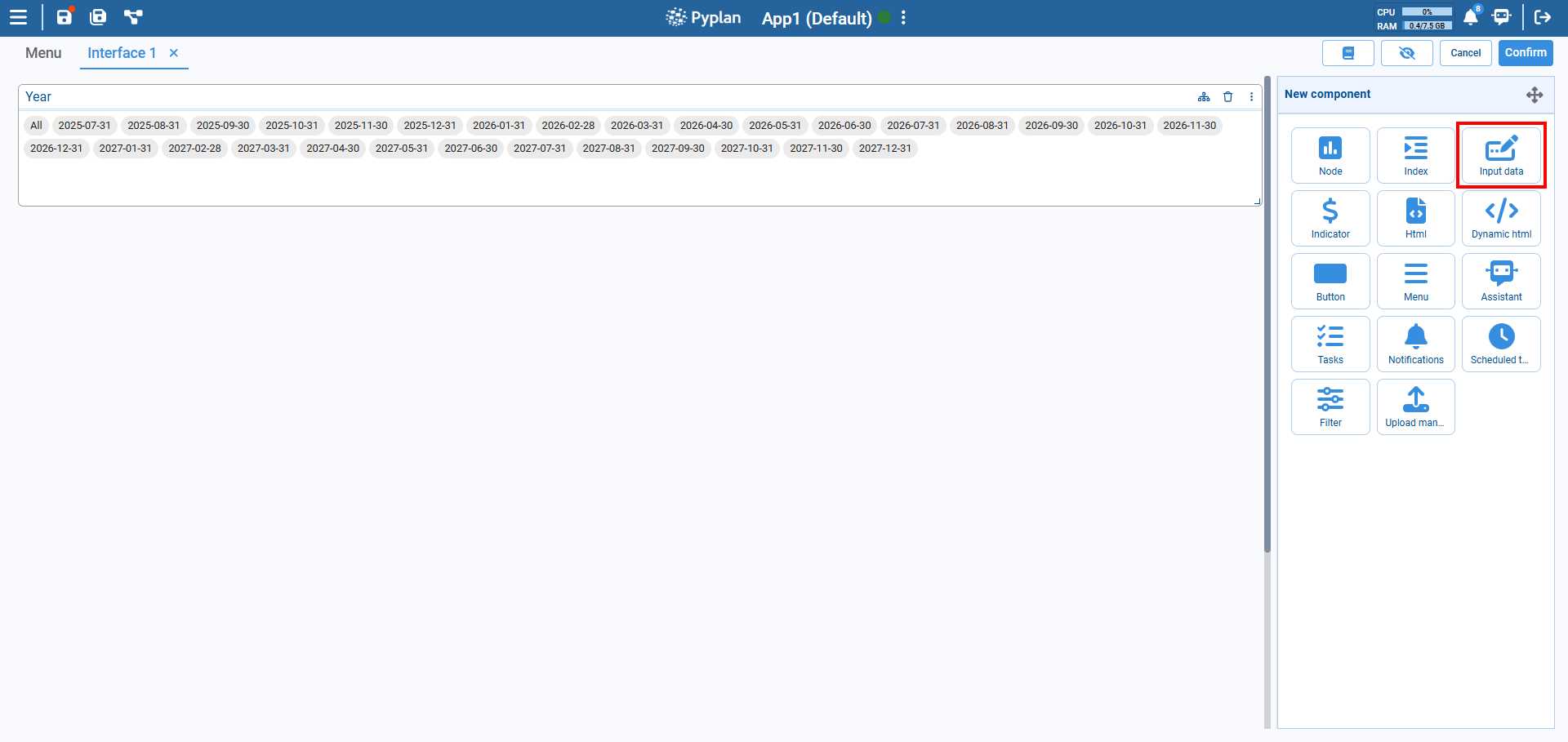This screenshot has height=742, width=1568.
Task: Add an Assistant component
Action: pos(1501,281)
